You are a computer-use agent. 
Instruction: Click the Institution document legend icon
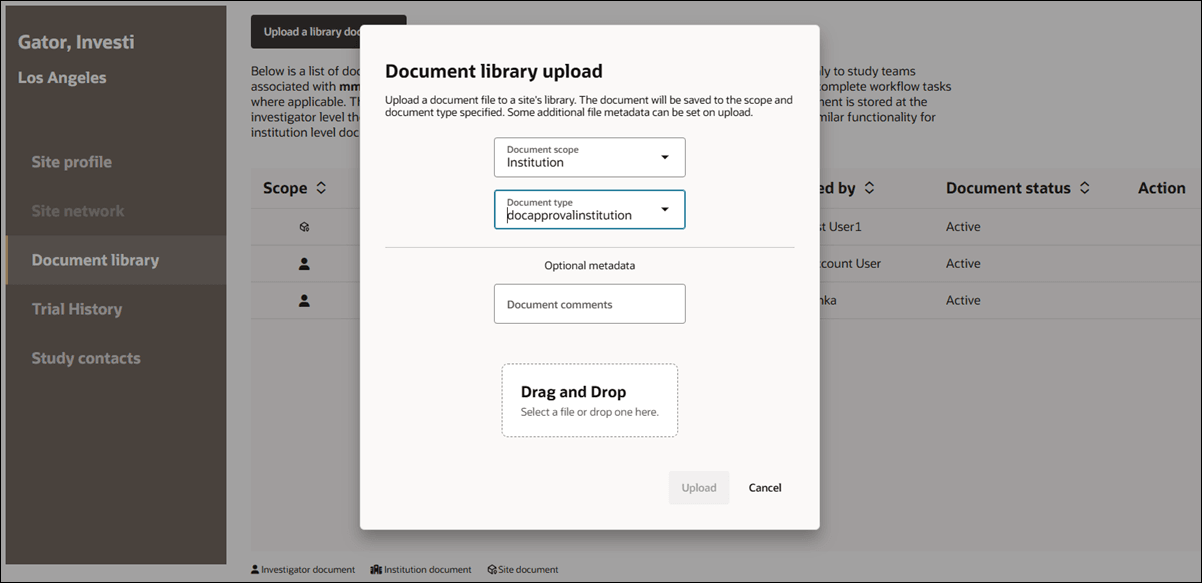[x=377, y=568]
